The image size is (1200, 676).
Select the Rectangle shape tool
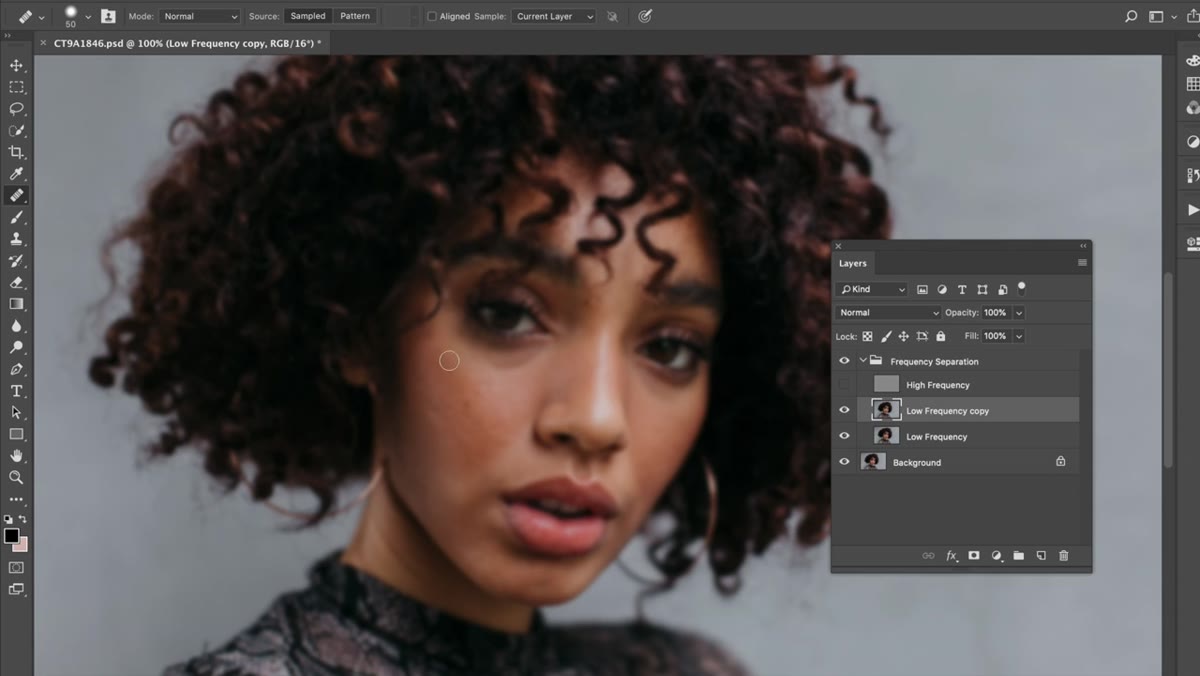coord(16,434)
